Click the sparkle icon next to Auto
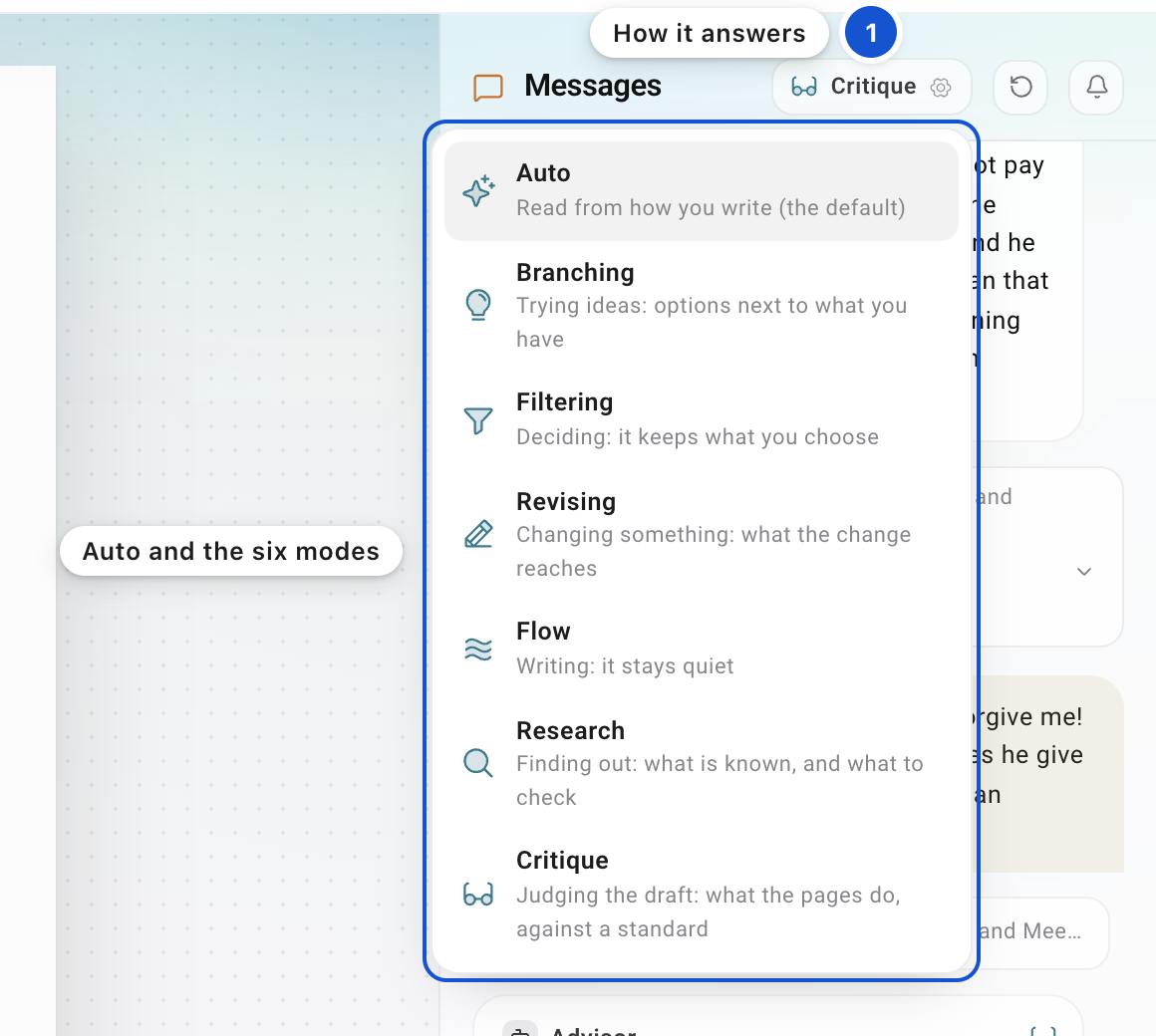The height and width of the screenshot is (1036, 1156). 478,191
